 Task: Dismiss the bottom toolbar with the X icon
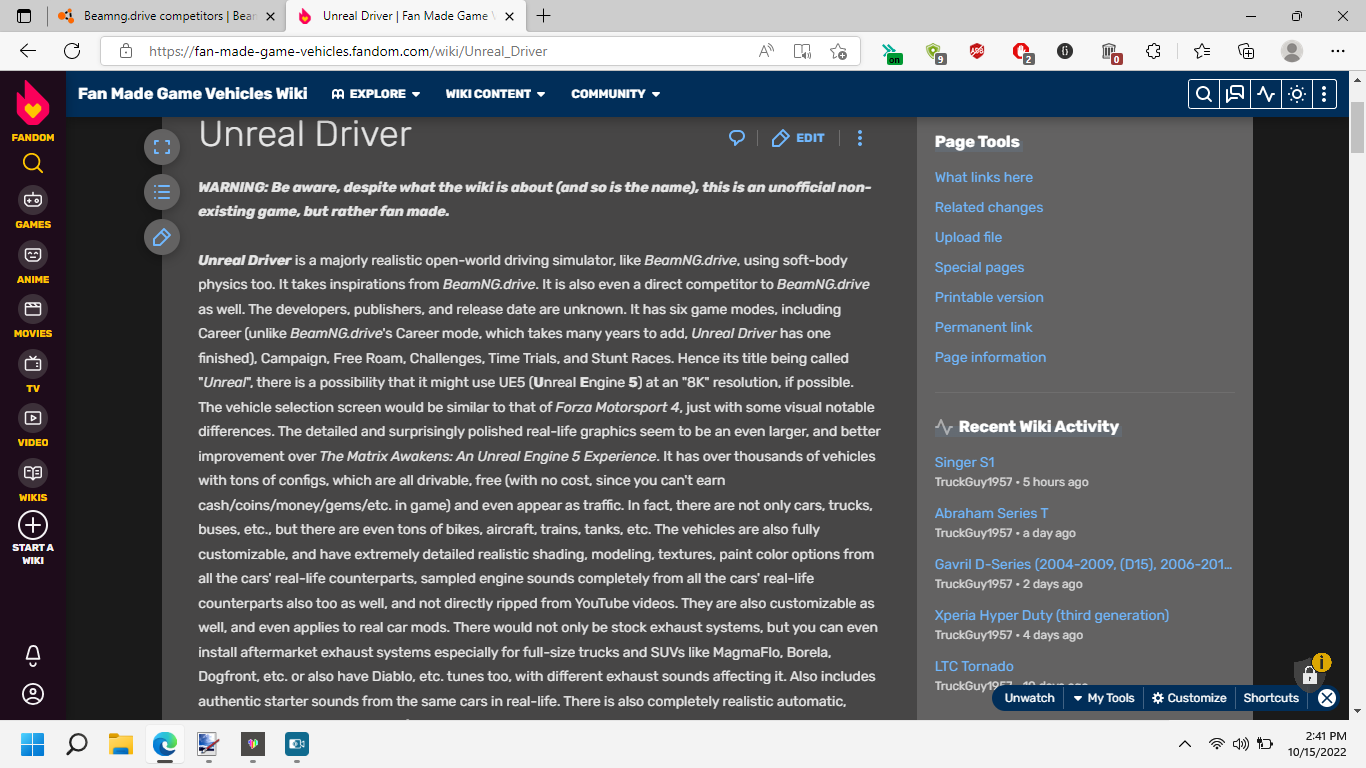coord(1327,698)
